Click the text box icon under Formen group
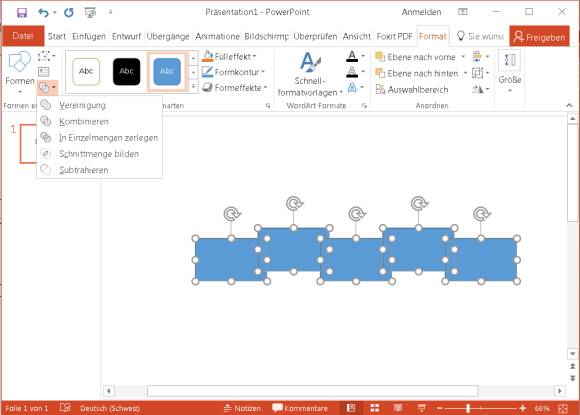580x415 pixels. (44, 71)
